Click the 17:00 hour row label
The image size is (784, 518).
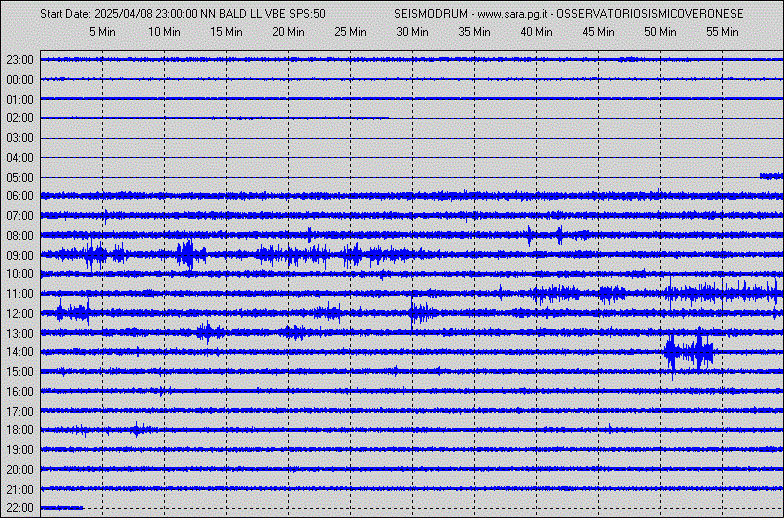point(20,412)
